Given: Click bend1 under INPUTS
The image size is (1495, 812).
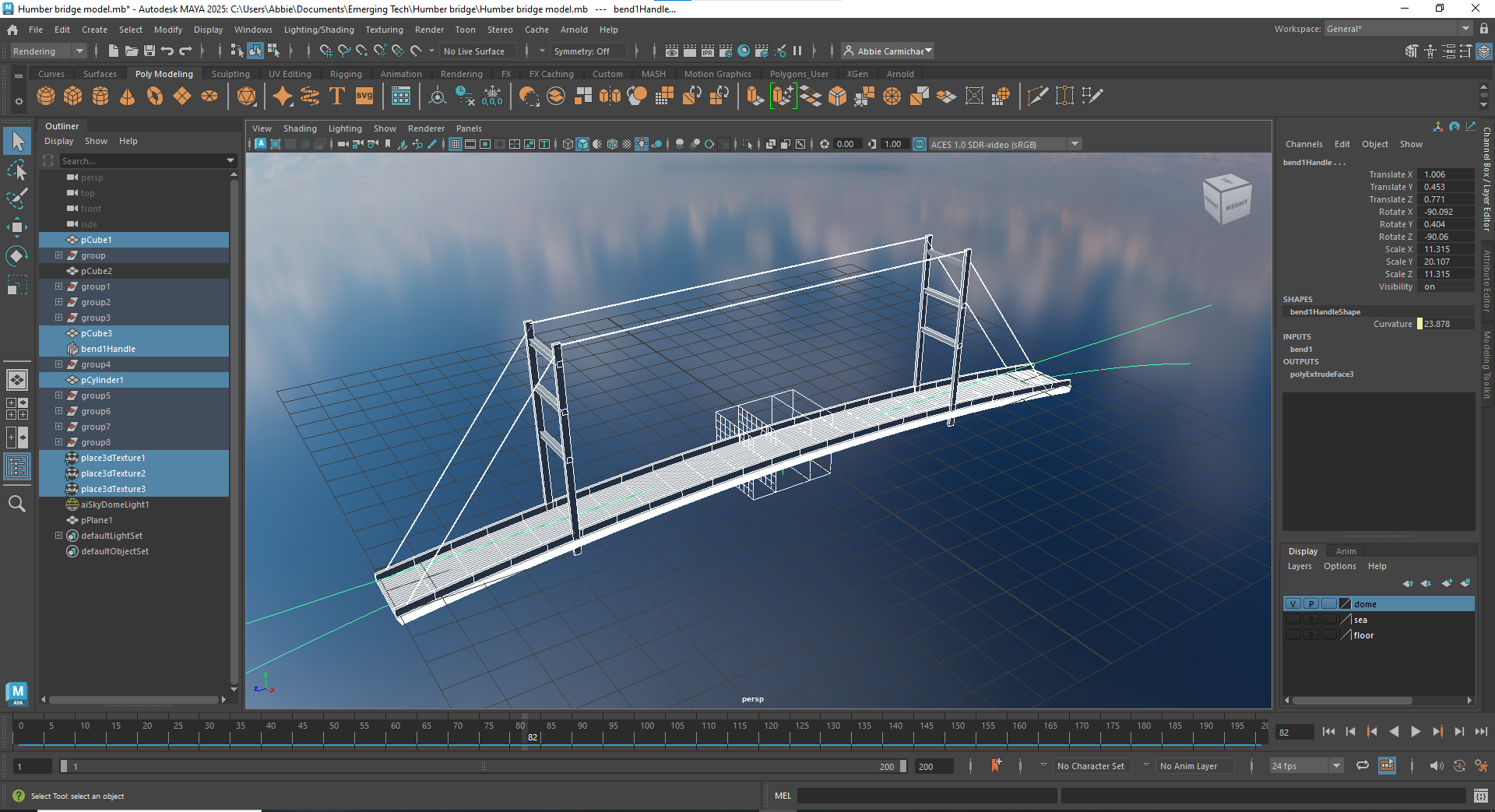Looking at the screenshot, I should click(x=1301, y=350).
